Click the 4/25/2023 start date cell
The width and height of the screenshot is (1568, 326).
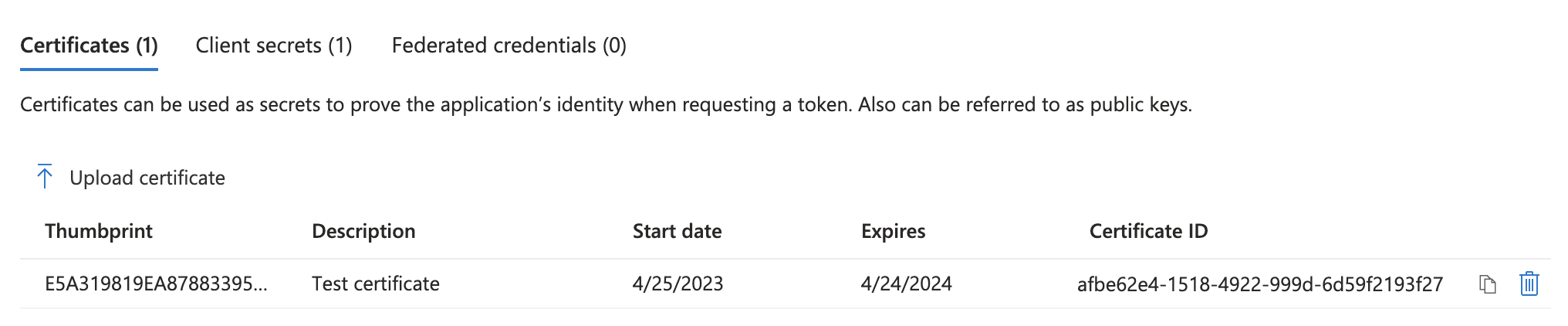pos(678,284)
